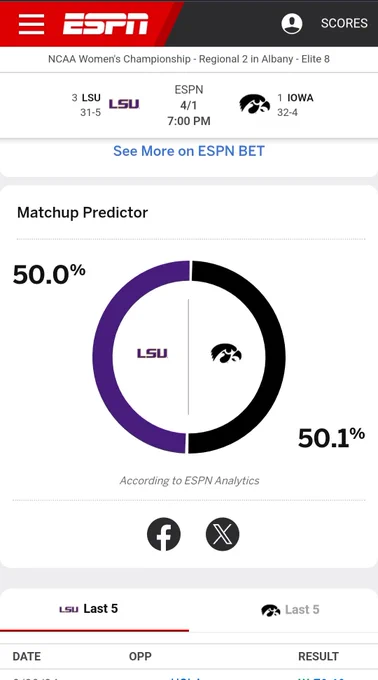Tap the ESPN logo
The width and height of the screenshot is (378, 680).
tap(105, 23)
